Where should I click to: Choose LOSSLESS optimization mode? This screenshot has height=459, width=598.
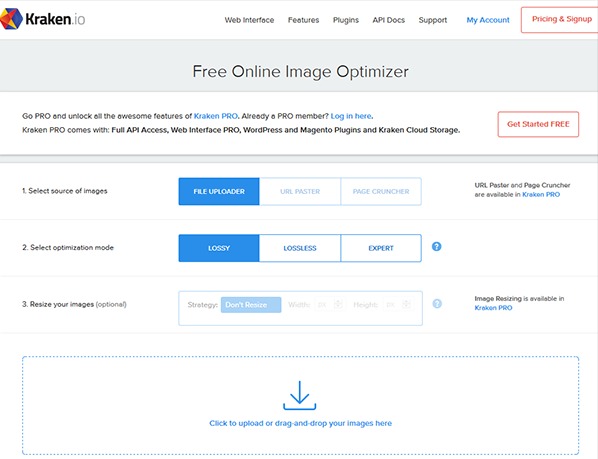pyautogui.click(x=300, y=248)
